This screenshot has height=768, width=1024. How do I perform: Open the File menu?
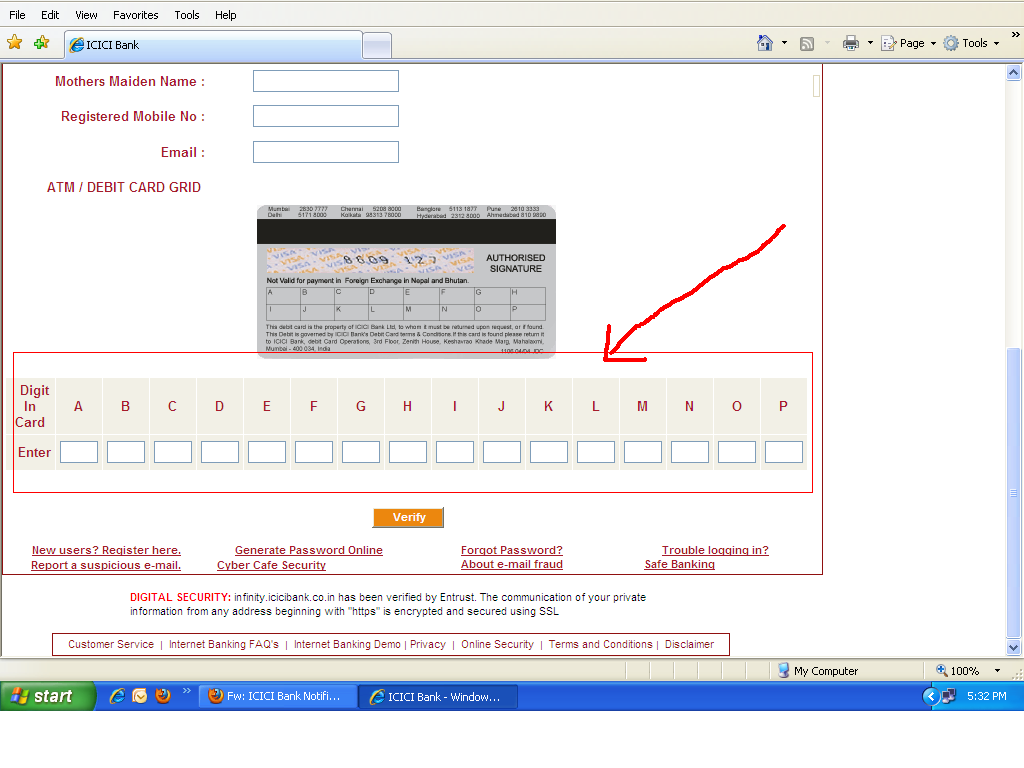coord(17,15)
